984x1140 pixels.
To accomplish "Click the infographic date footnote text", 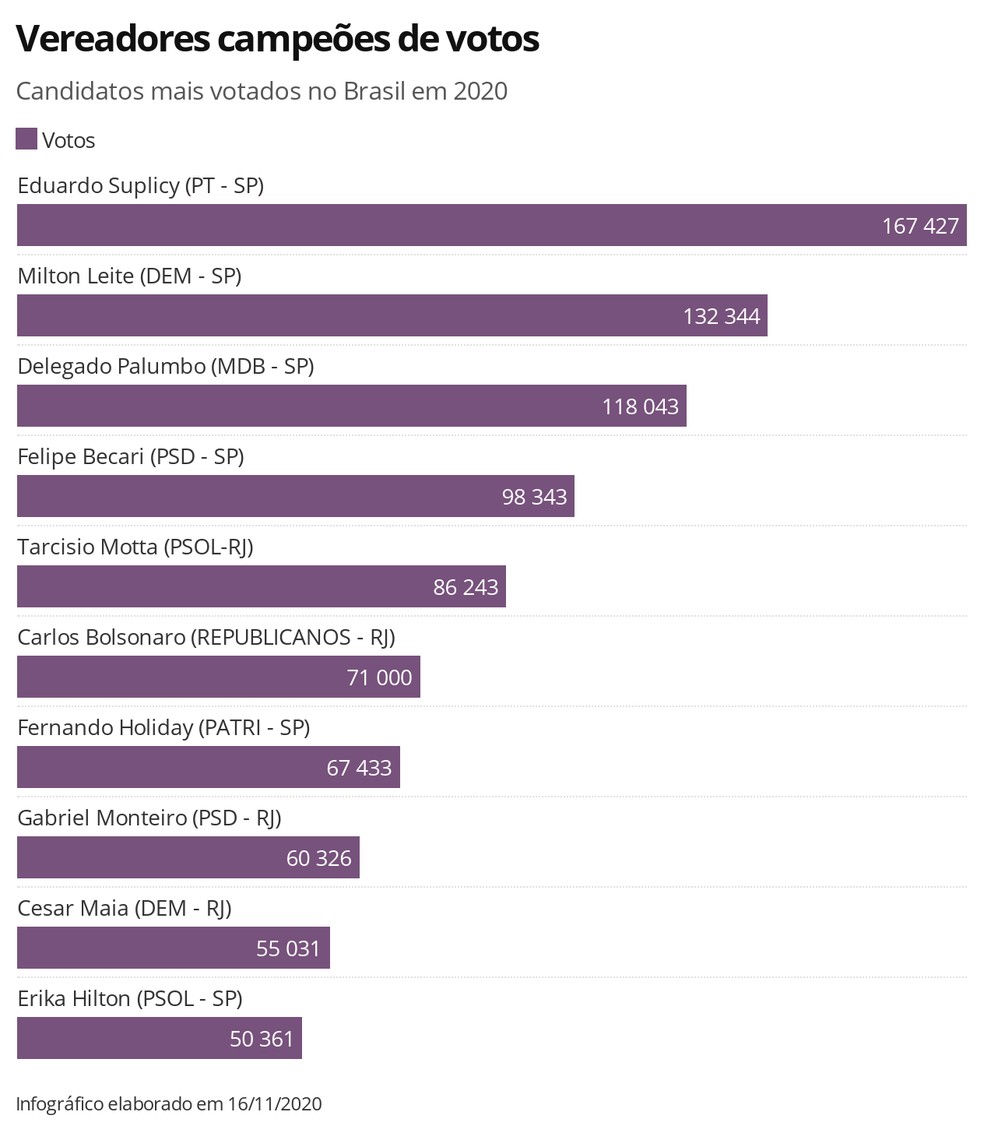I will [169, 1103].
